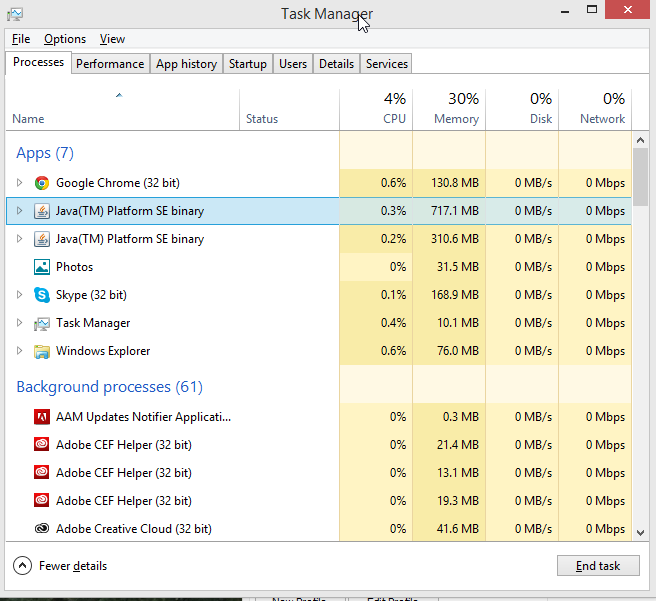This screenshot has height=601, width=656.
Task: Sort by the Memory column header
Action: 449,110
